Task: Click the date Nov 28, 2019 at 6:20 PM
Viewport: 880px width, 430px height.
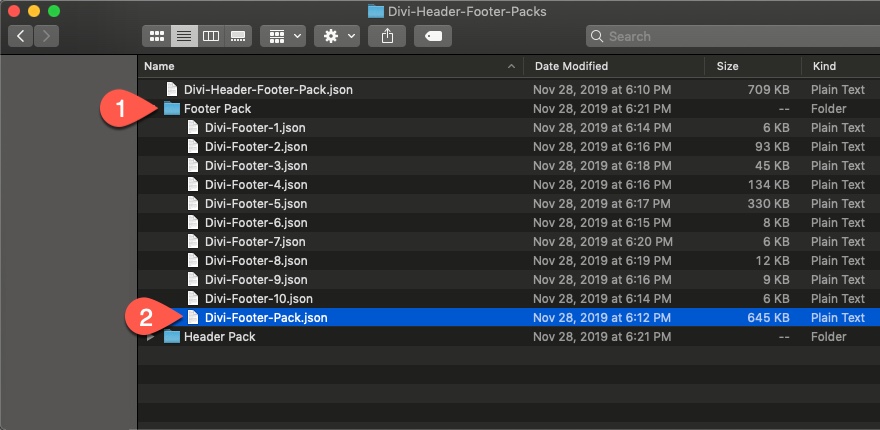Action: [603, 242]
